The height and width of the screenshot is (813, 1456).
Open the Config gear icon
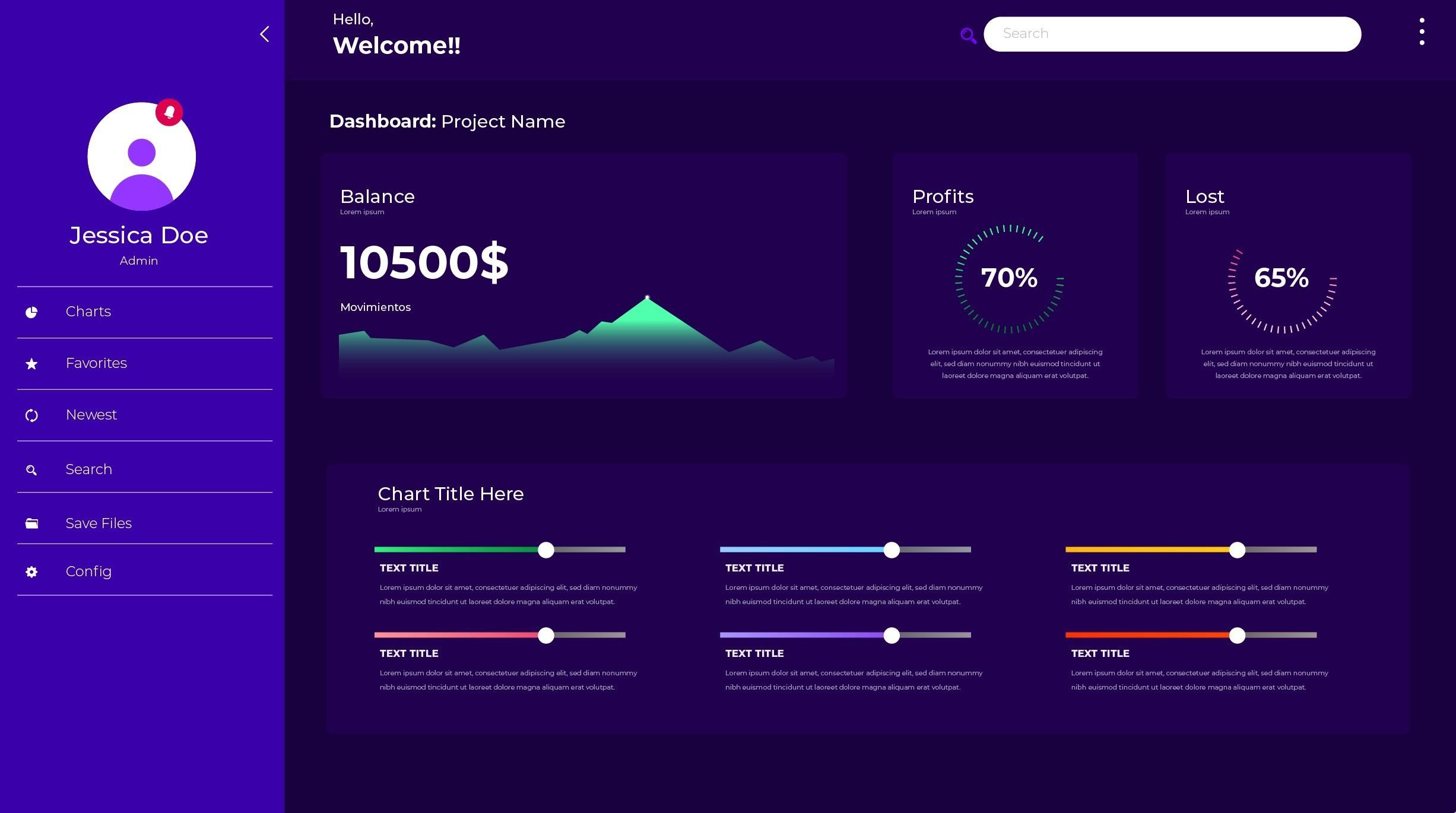(31, 571)
